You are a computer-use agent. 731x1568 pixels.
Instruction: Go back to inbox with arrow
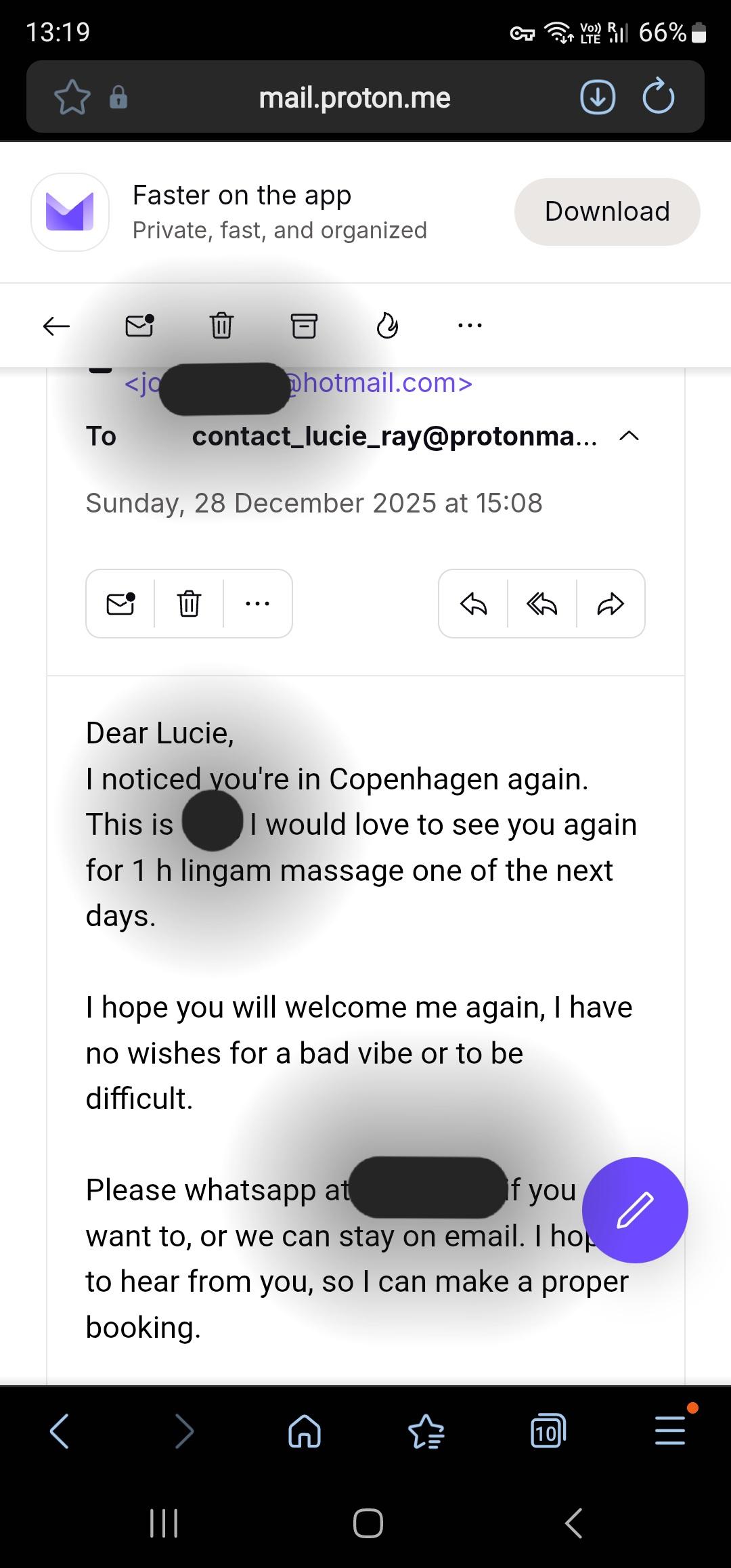56,326
